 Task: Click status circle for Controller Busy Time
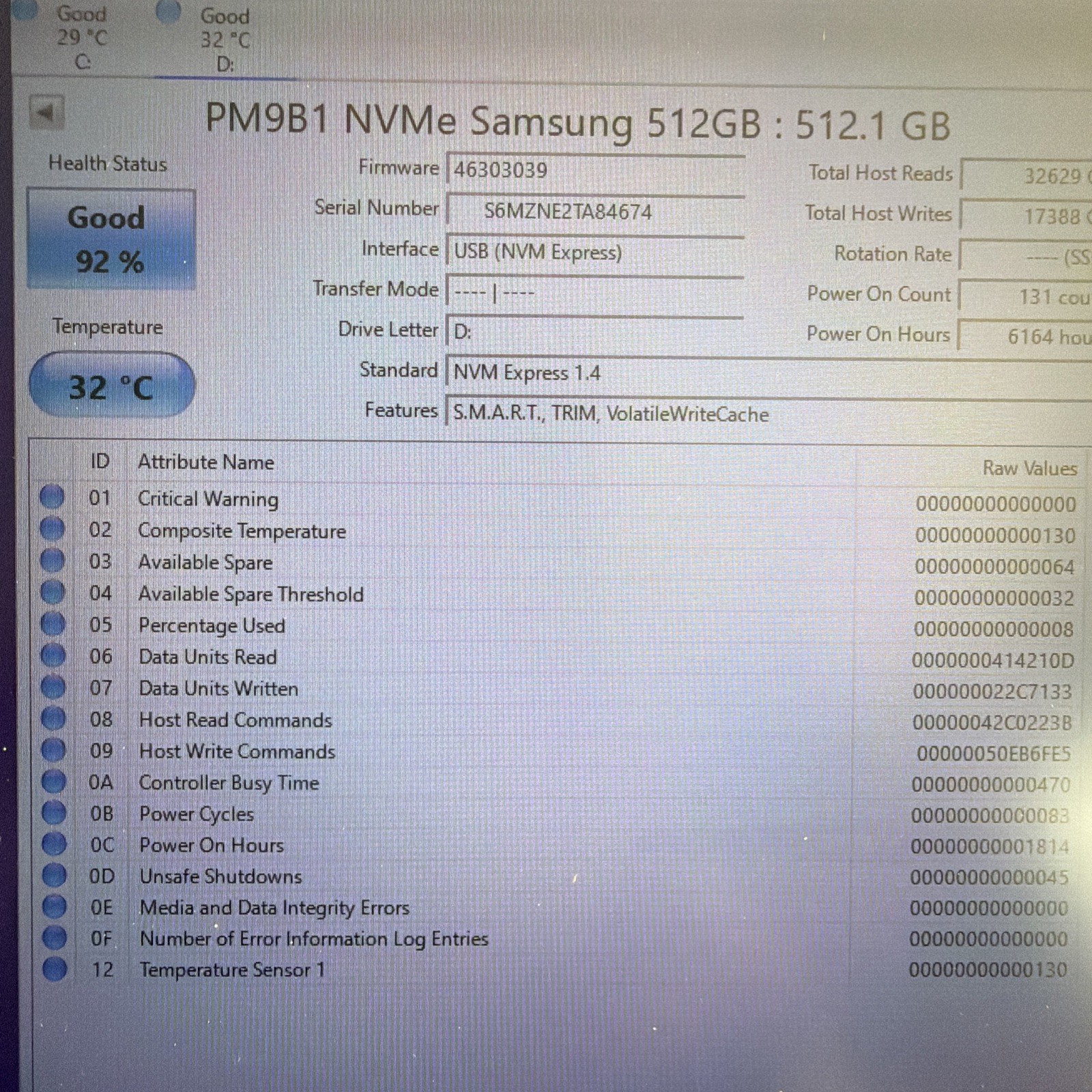point(54,781)
